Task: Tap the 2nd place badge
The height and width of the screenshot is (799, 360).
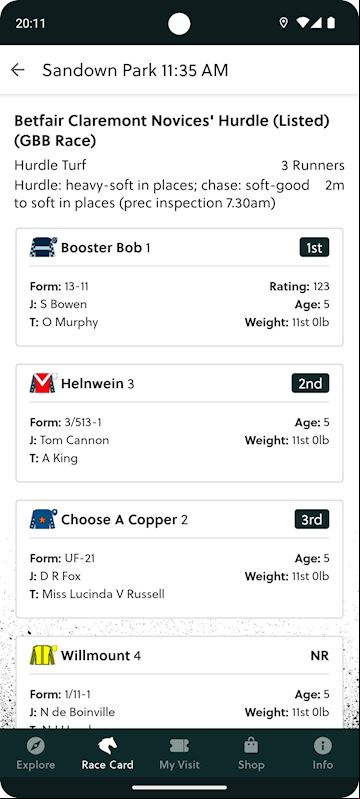Action: pyautogui.click(x=311, y=383)
